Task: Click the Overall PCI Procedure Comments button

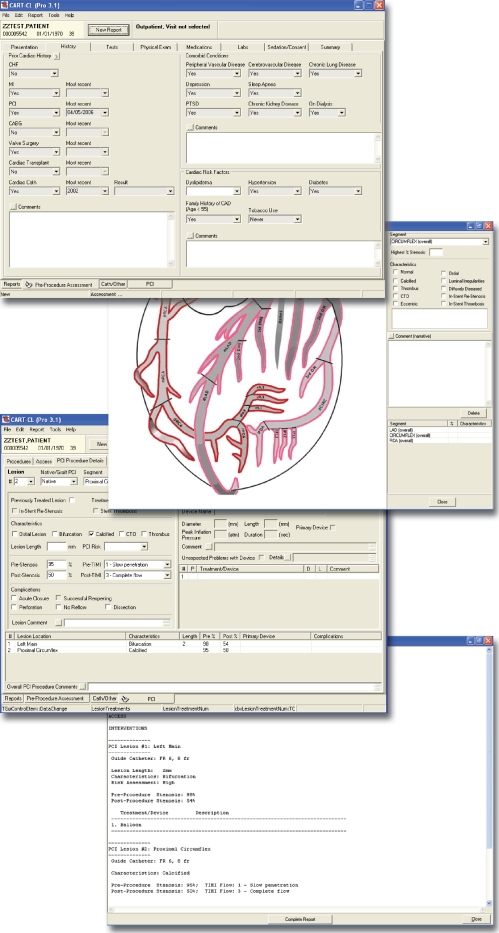Action: click(83, 686)
